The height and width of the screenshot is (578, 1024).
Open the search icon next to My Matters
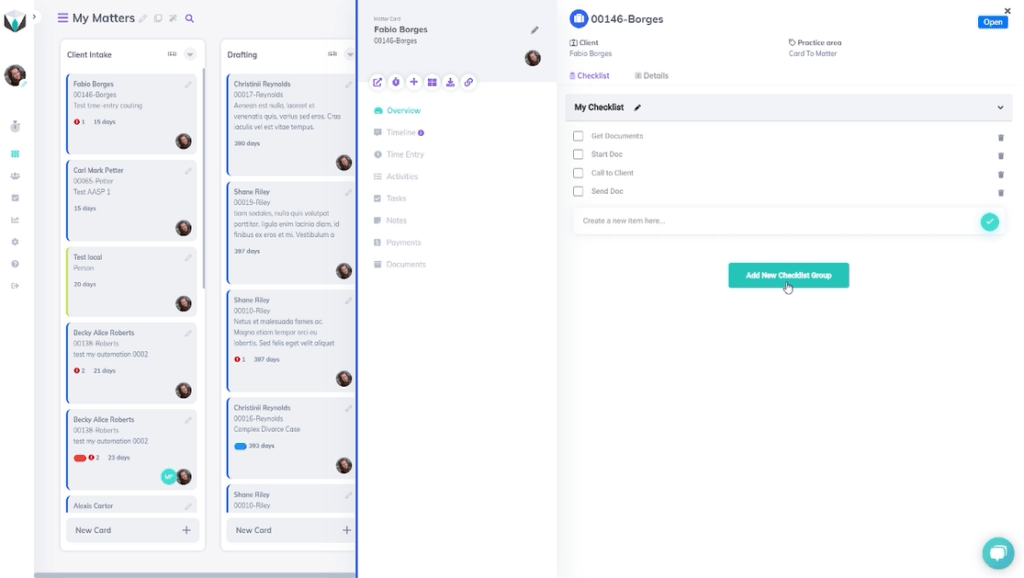coord(190,19)
